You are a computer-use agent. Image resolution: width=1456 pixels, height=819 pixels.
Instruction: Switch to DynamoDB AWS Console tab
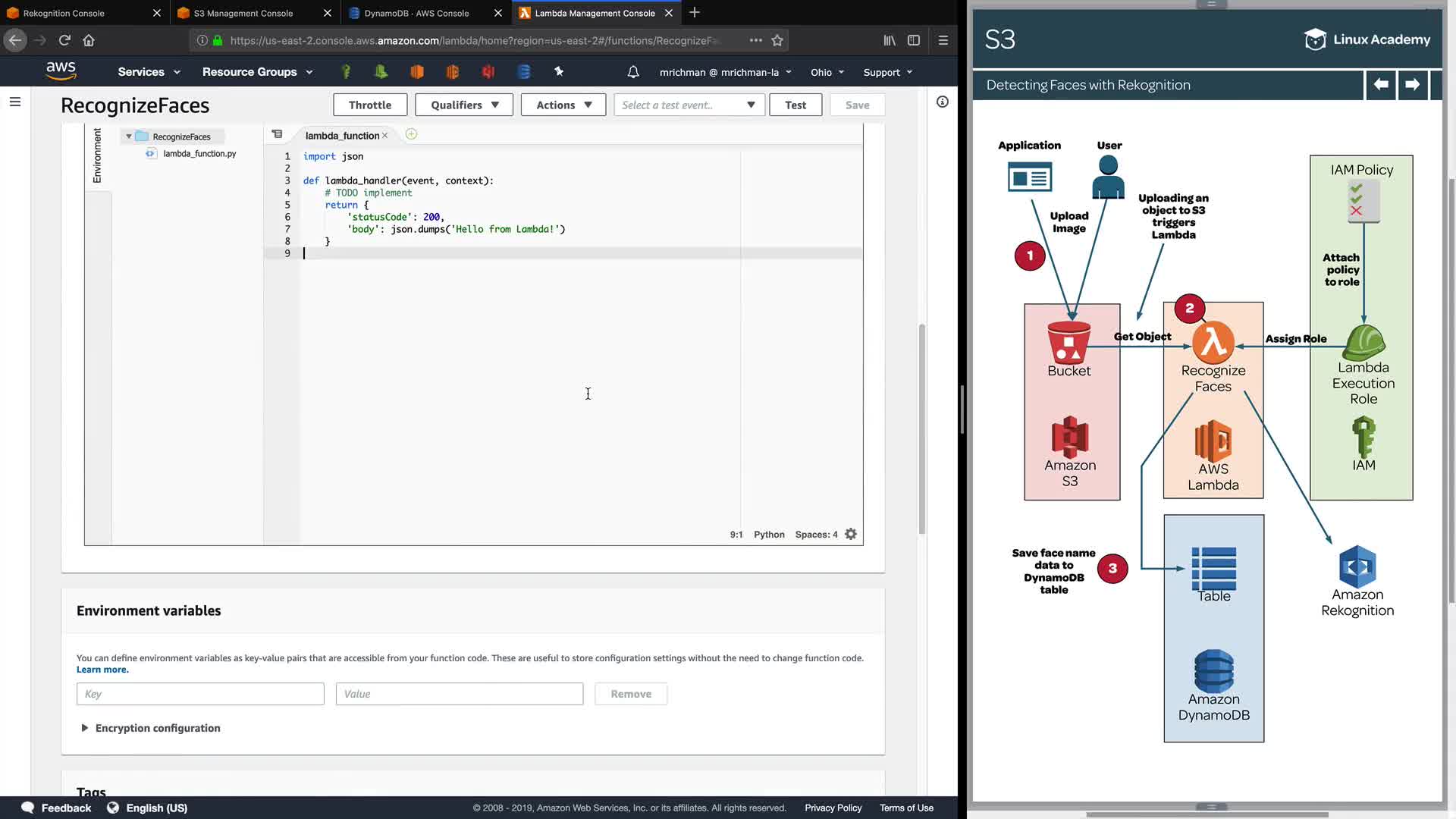[x=416, y=13]
